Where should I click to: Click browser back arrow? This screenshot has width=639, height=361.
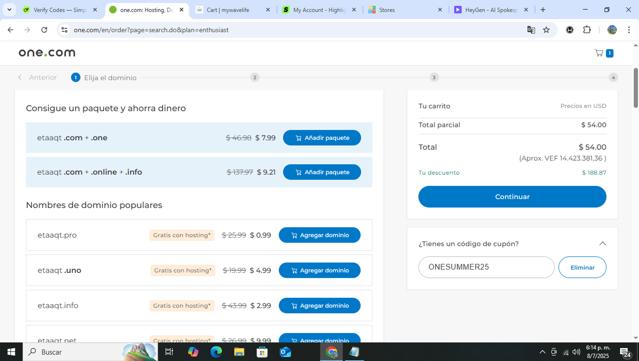coord(11,30)
